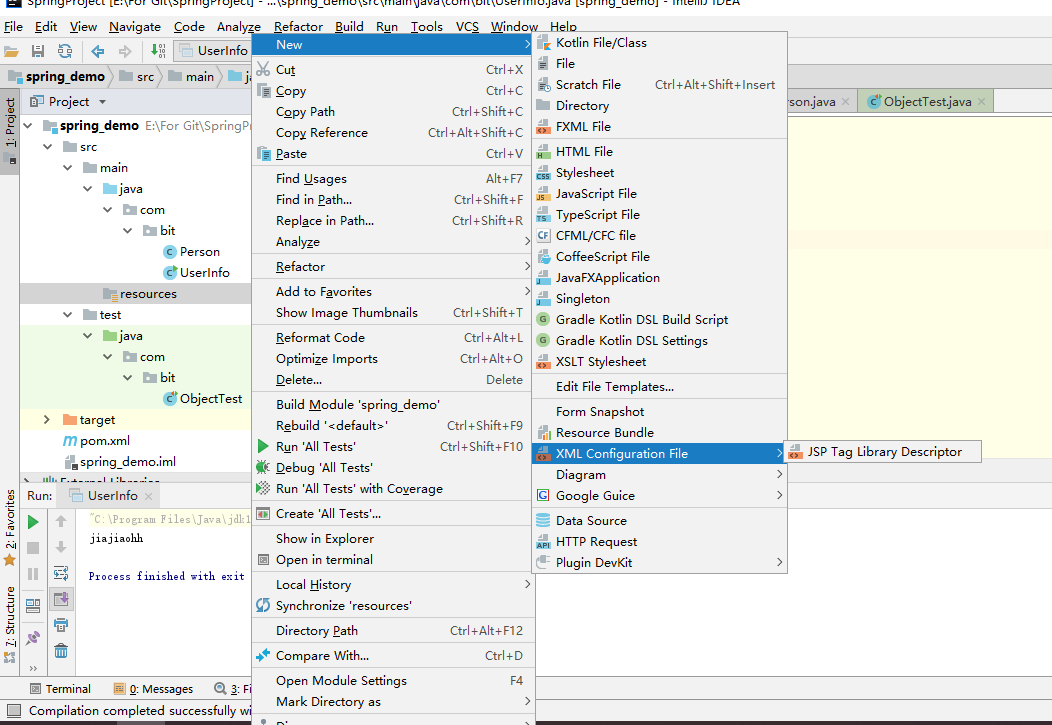Click the down arrow in Run panel
Viewport: 1052px width, 725px height.
[61, 547]
